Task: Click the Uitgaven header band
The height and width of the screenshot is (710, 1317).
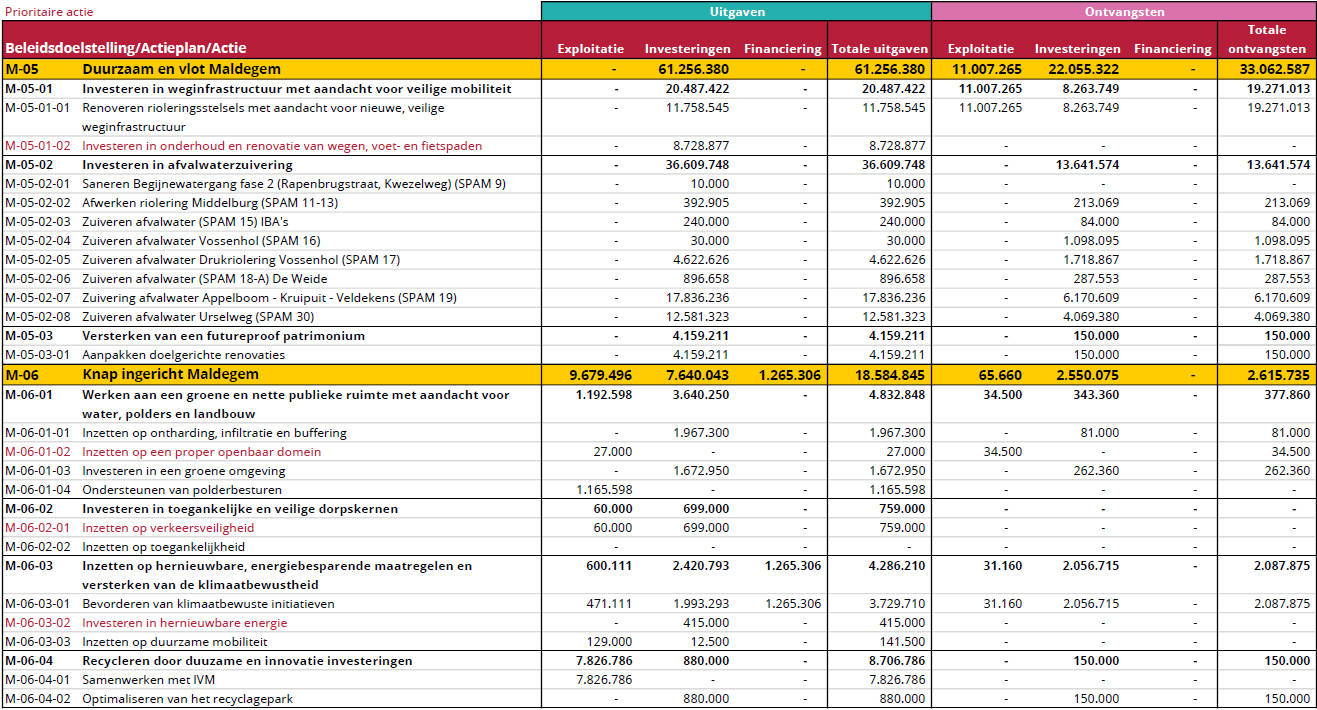Action: click(x=736, y=11)
